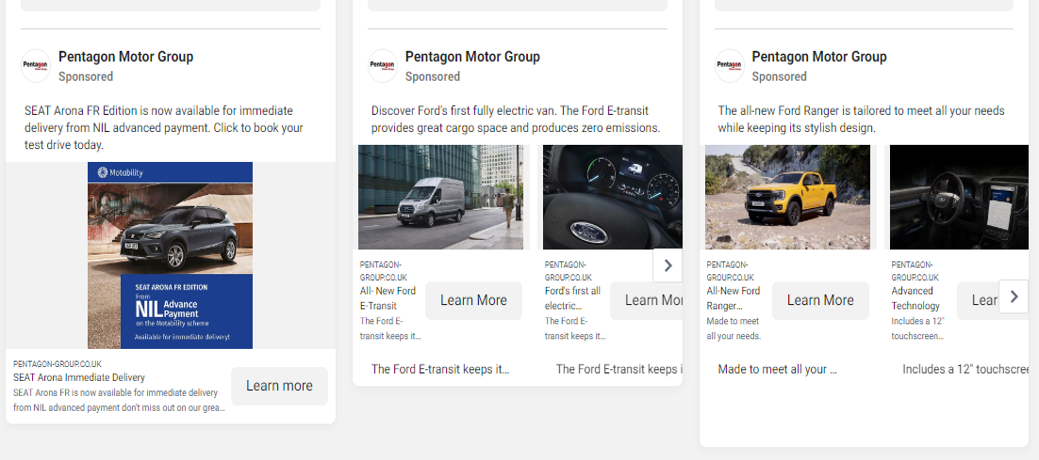
Task: Click 'All- New Ford E-Transit' card title
Action: [x=388, y=298]
